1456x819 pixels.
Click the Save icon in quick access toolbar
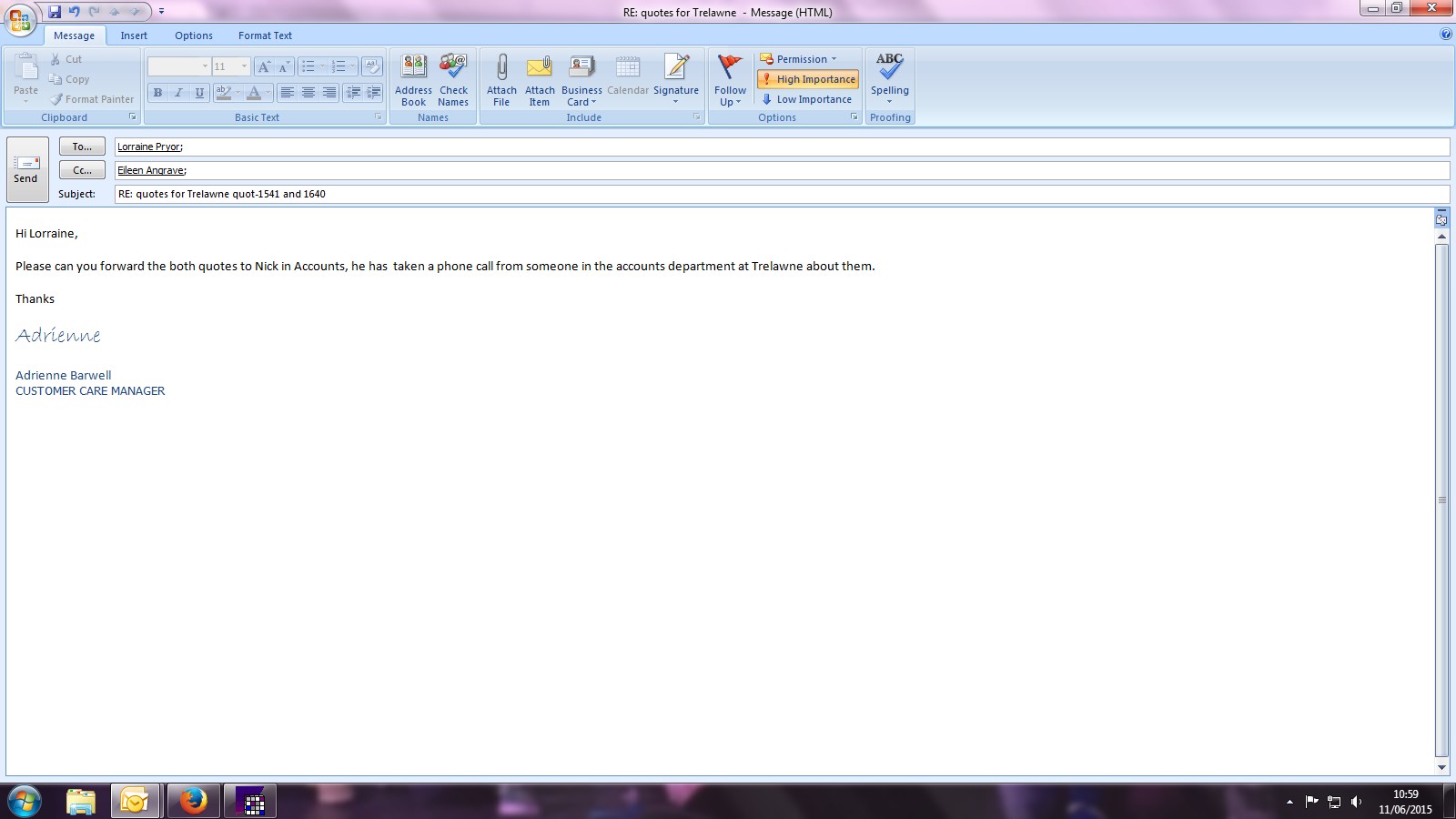click(x=55, y=12)
